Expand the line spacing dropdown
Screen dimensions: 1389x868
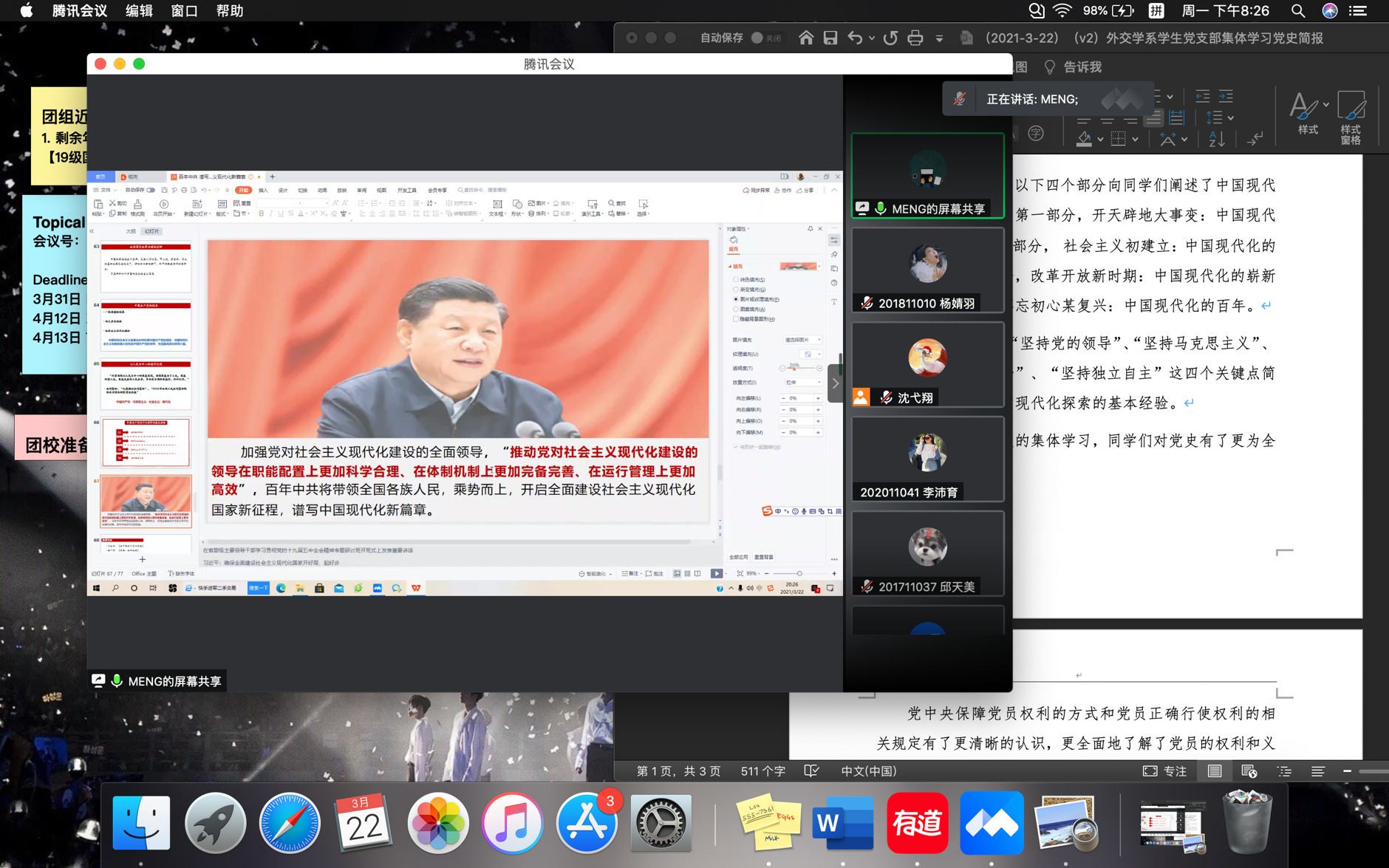click(x=1230, y=117)
